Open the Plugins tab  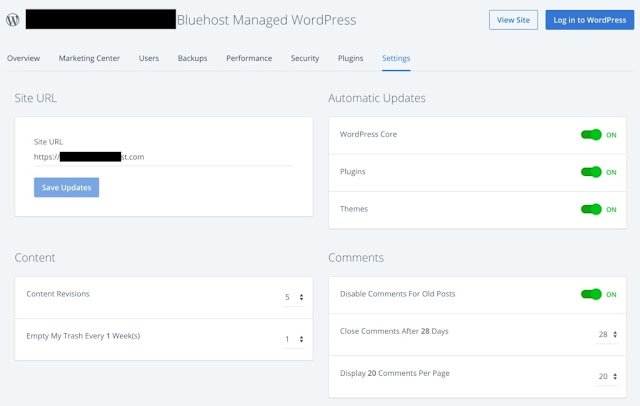pyautogui.click(x=350, y=58)
